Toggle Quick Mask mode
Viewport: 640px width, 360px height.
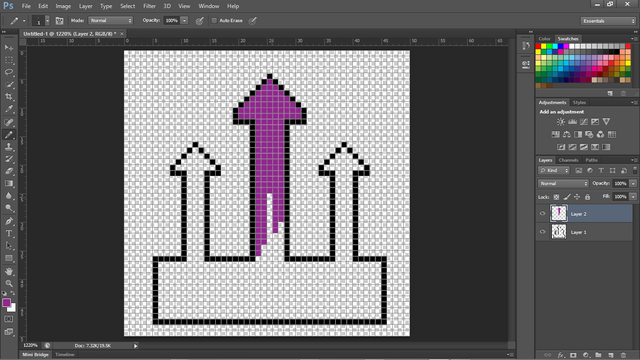pos(9,319)
